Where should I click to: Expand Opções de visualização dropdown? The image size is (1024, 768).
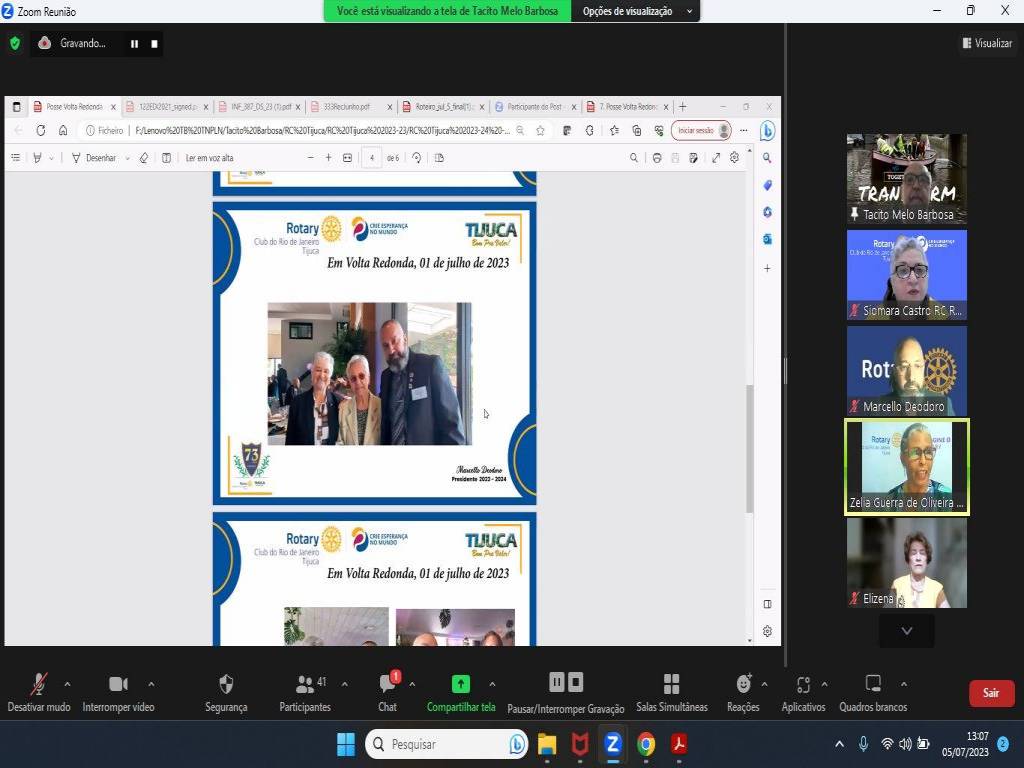click(637, 11)
